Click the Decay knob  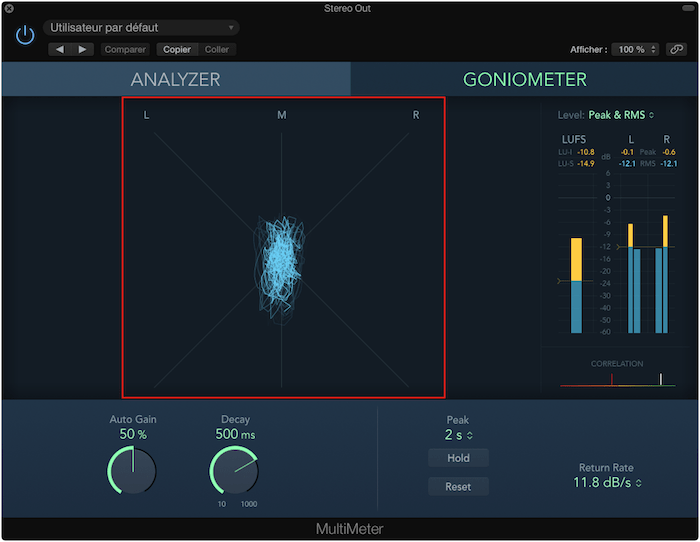[x=234, y=471]
